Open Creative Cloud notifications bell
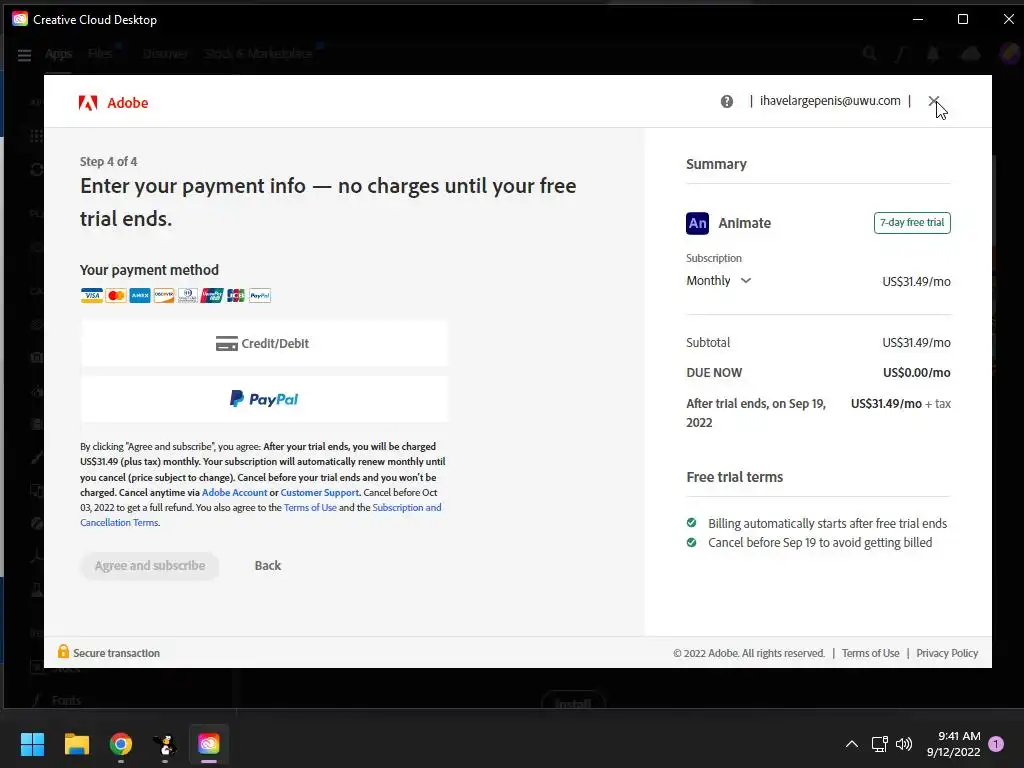Image resolution: width=1024 pixels, height=768 pixels. pos(933,54)
